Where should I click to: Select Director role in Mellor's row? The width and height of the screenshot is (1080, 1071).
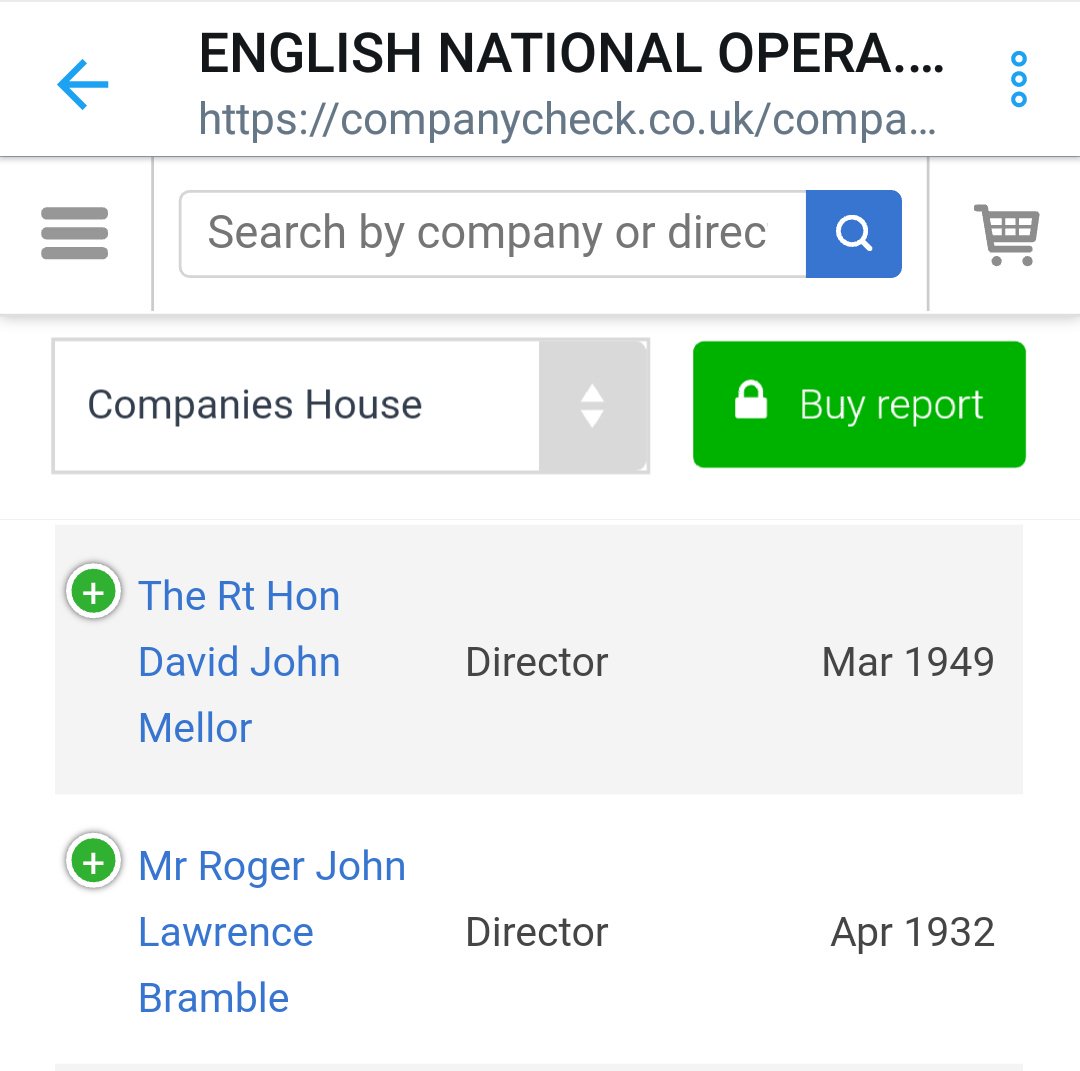click(537, 662)
